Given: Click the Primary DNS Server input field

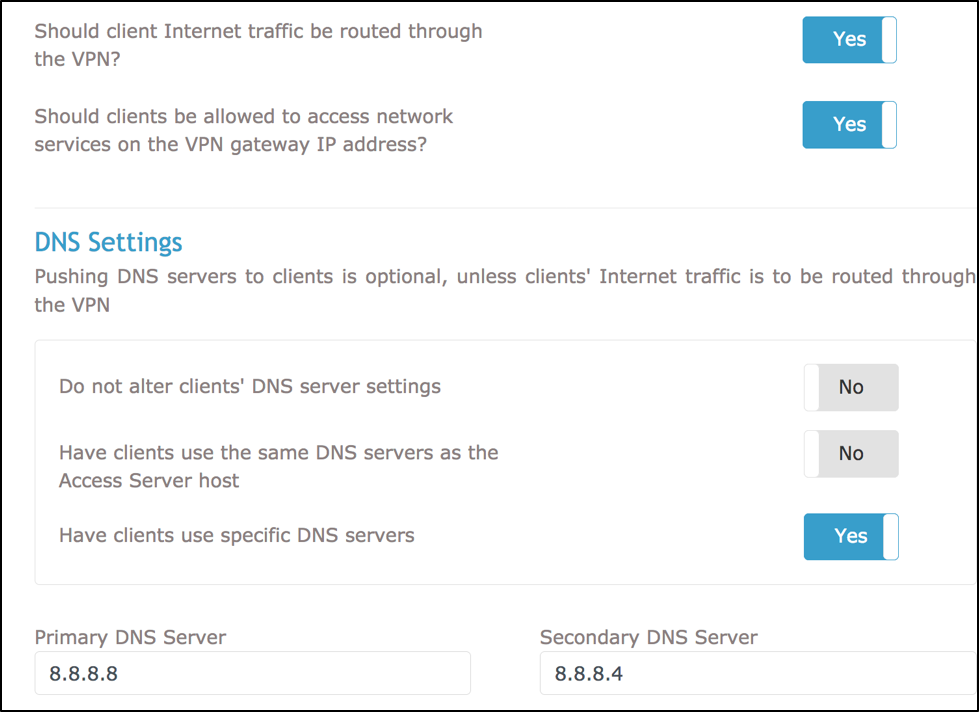Looking at the screenshot, I should (x=252, y=674).
